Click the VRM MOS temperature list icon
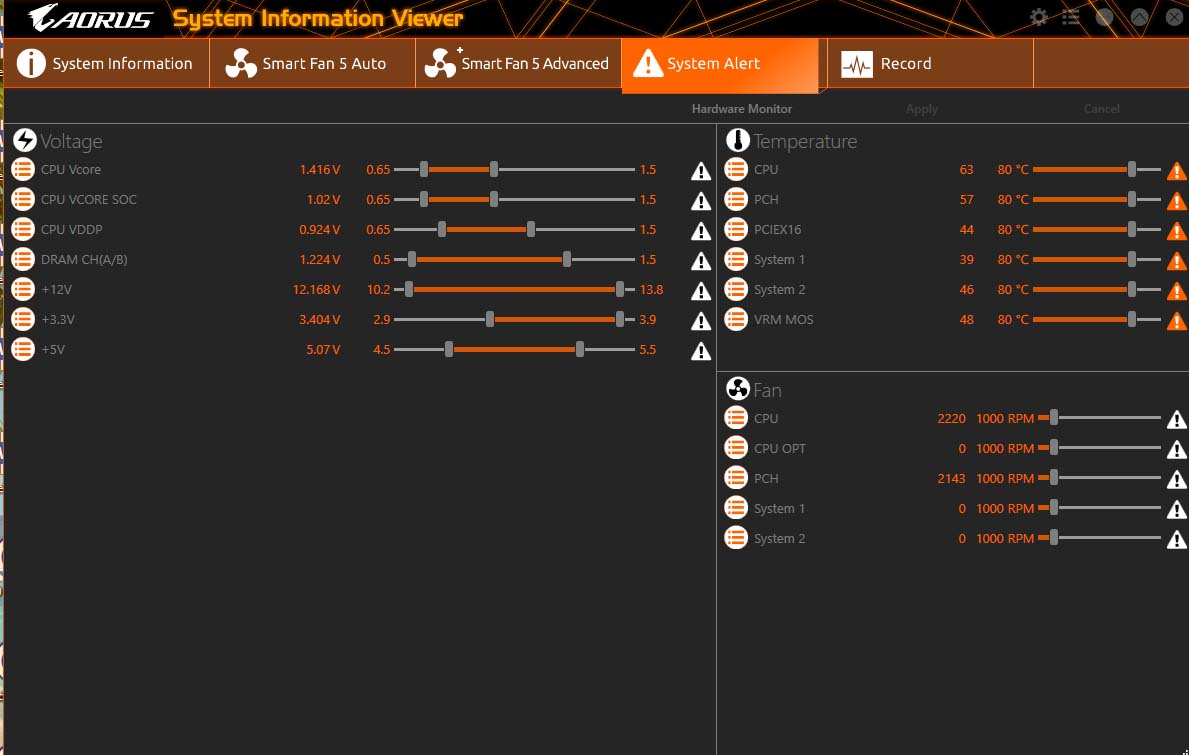 click(x=736, y=319)
